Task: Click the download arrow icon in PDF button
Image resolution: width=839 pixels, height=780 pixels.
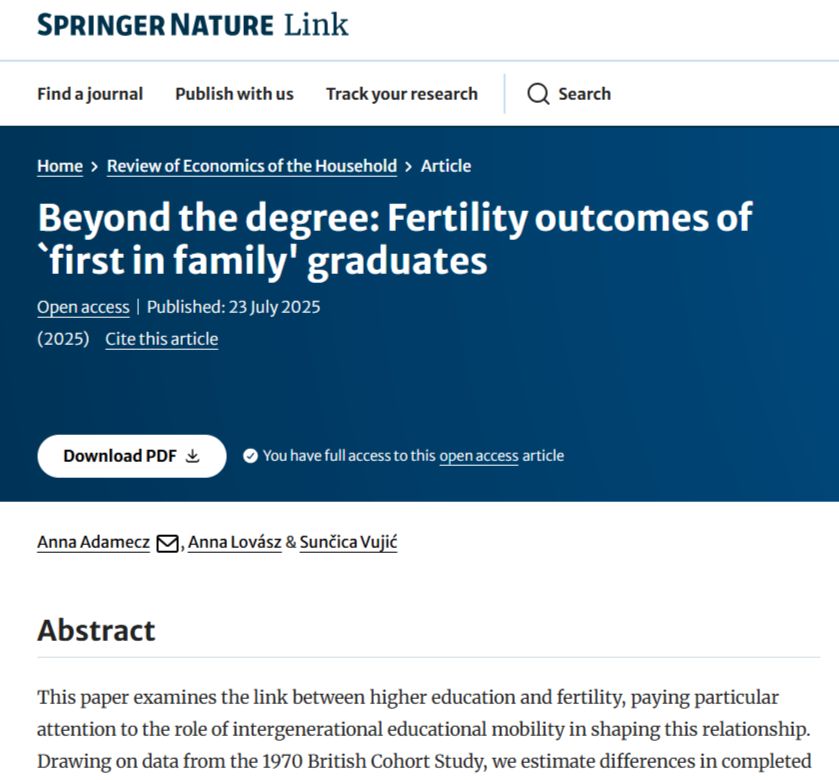Action: [x=193, y=456]
